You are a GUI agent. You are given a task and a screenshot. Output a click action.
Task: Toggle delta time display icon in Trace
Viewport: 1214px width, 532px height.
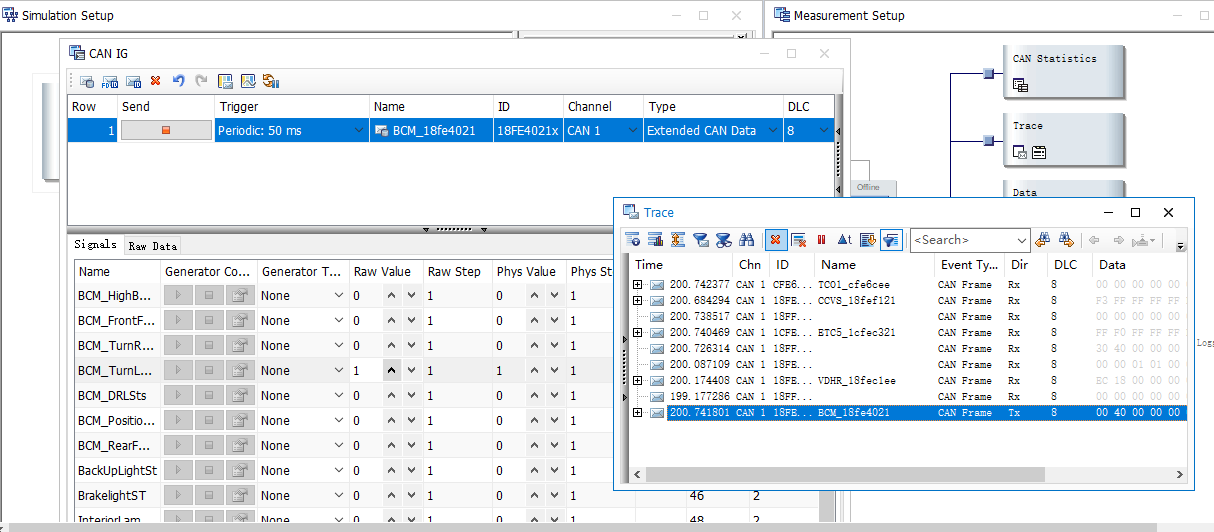coord(844,240)
